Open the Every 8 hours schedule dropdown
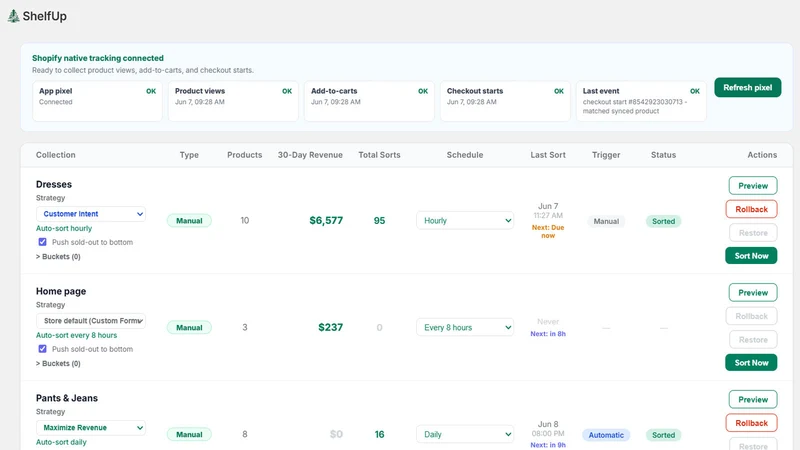Image resolution: width=800 pixels, height=450 pixels. coord(465,327)
